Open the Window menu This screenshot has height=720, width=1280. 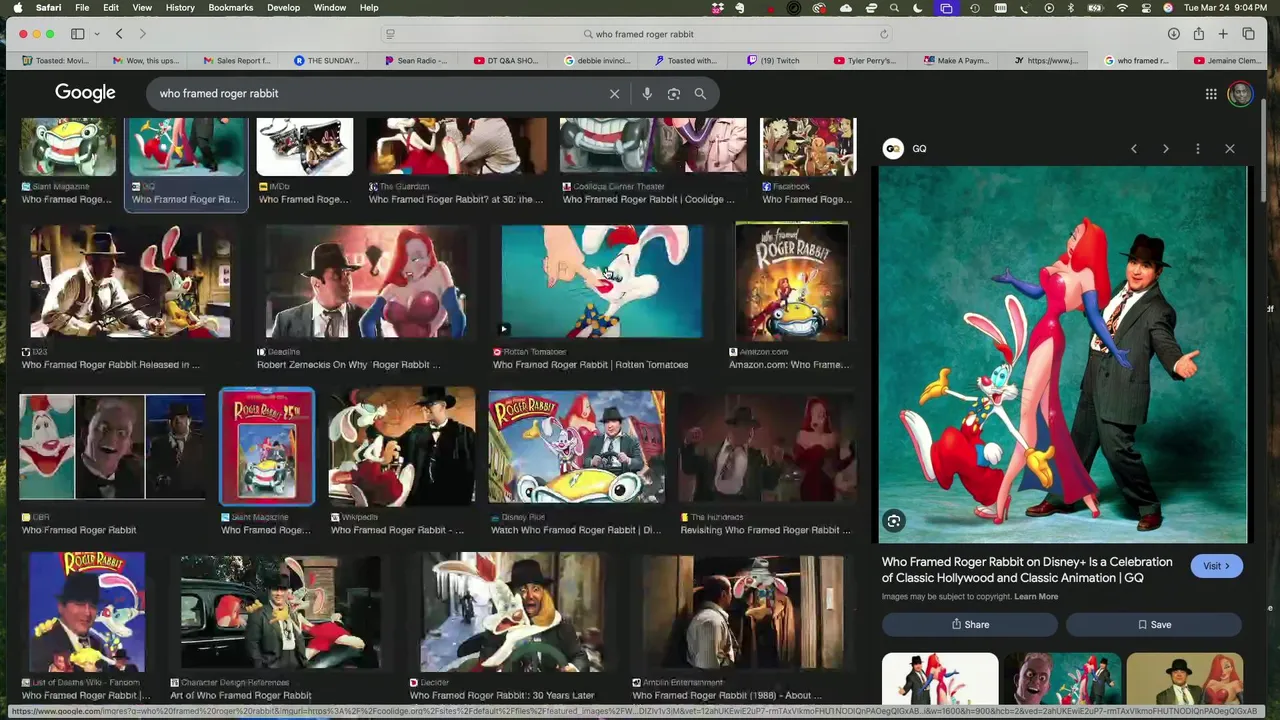(330, 8)
